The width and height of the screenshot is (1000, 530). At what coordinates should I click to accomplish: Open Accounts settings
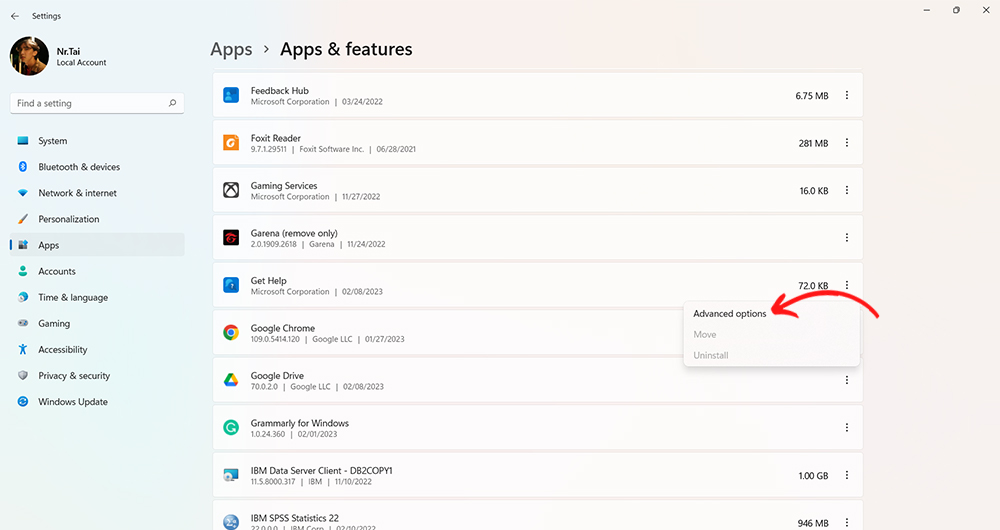coord(97,271)
